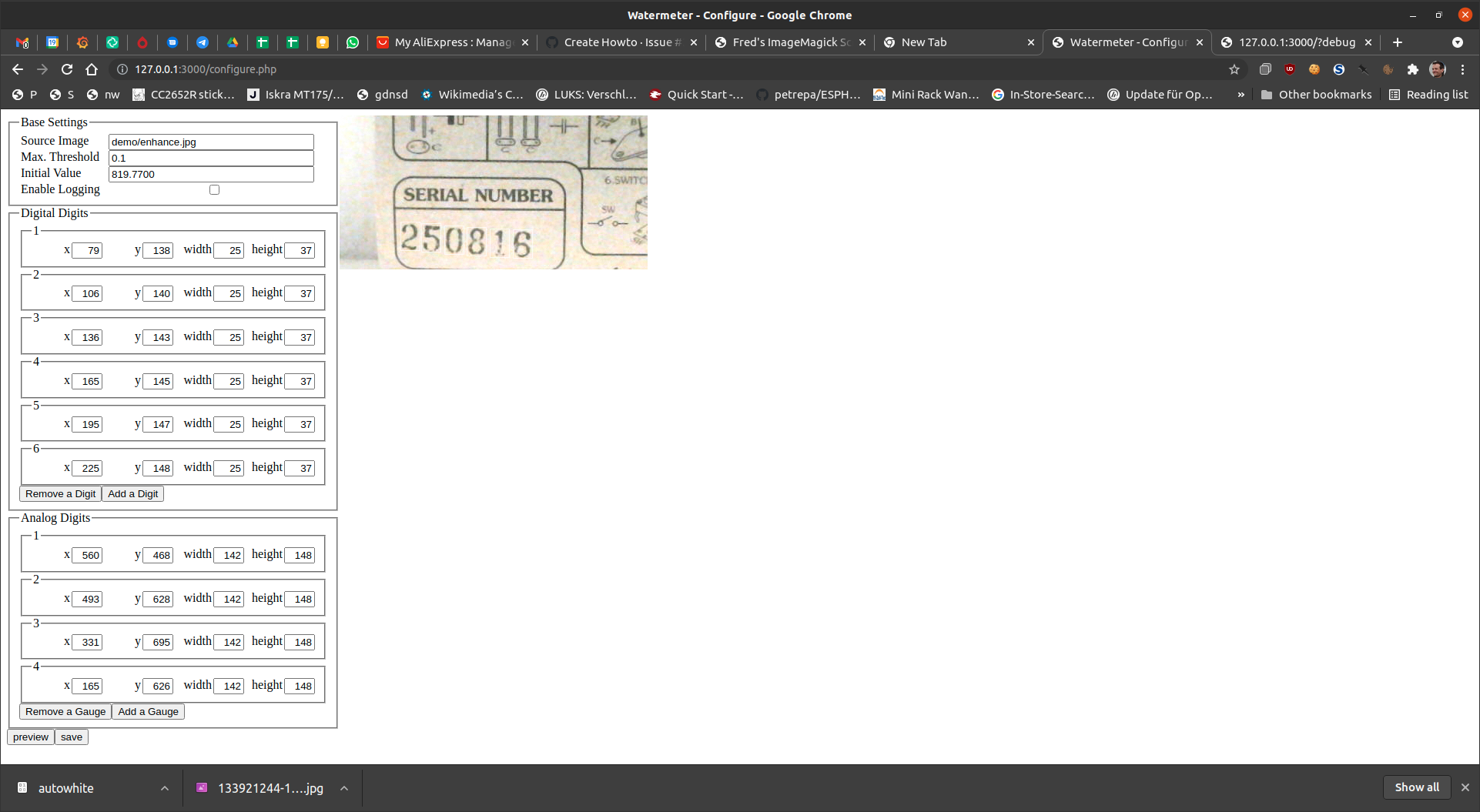Click the Add a Digit button
Screen dimensions: 1480x812
click(x=132, y=493)
